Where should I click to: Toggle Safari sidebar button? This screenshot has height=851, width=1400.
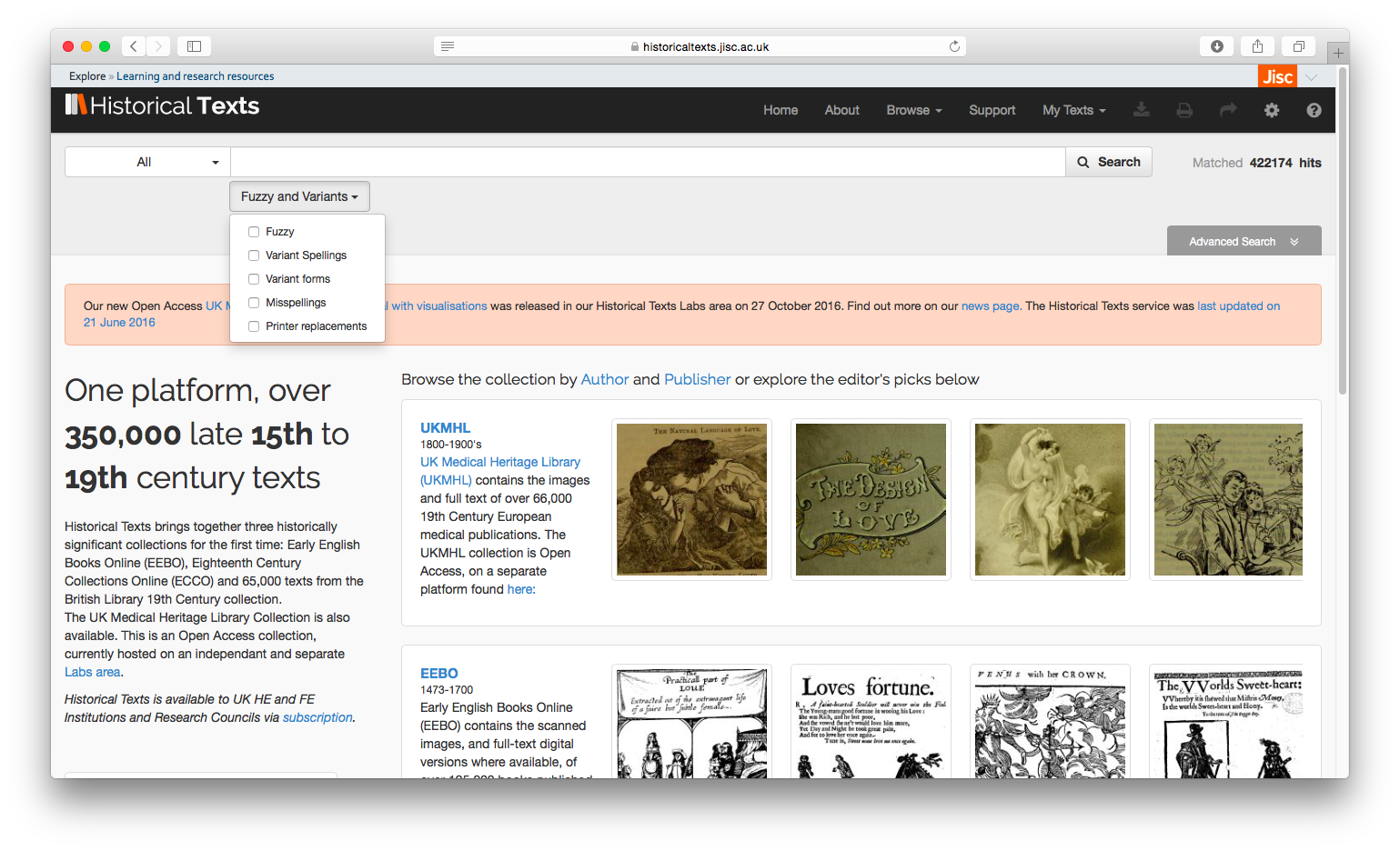(194, 46)
